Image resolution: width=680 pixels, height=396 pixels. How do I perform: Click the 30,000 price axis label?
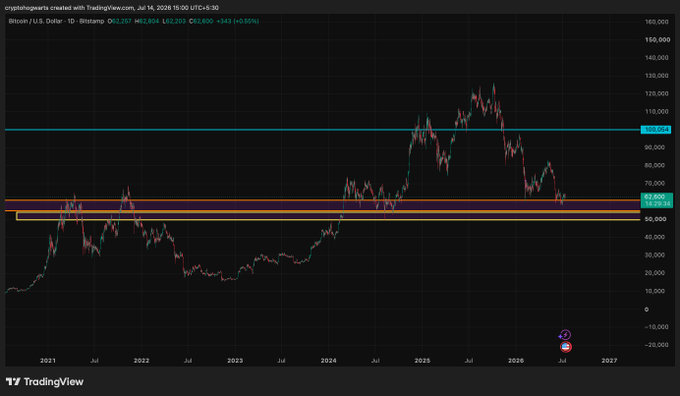point(654,255)
